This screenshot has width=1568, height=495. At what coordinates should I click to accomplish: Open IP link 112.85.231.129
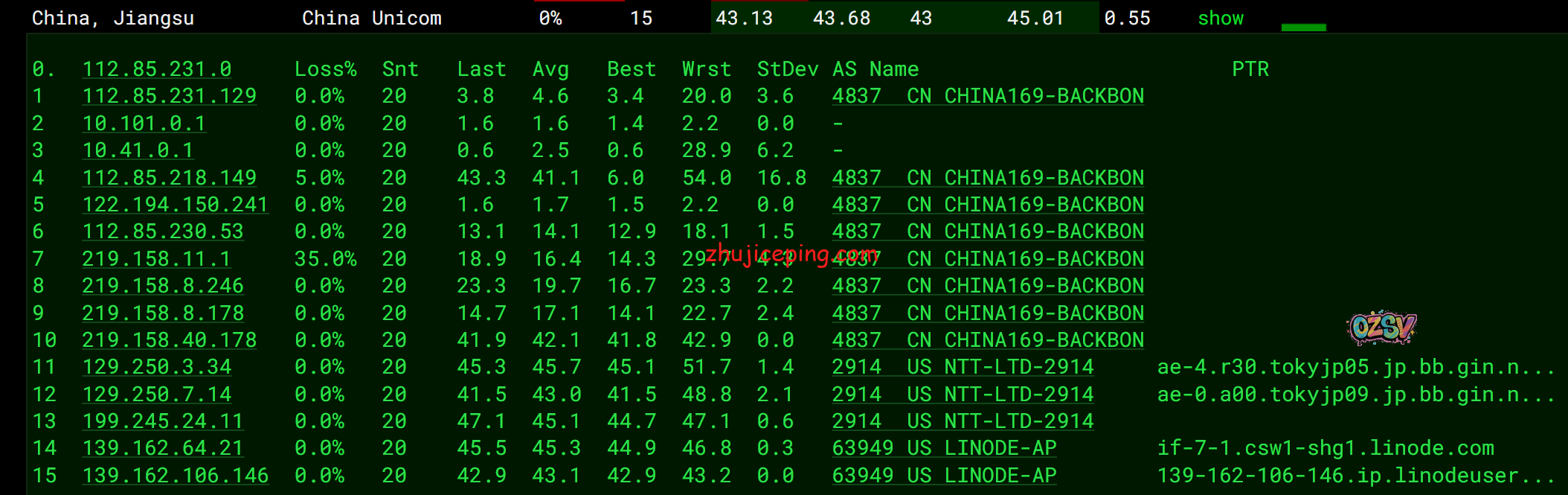point(169,96)
